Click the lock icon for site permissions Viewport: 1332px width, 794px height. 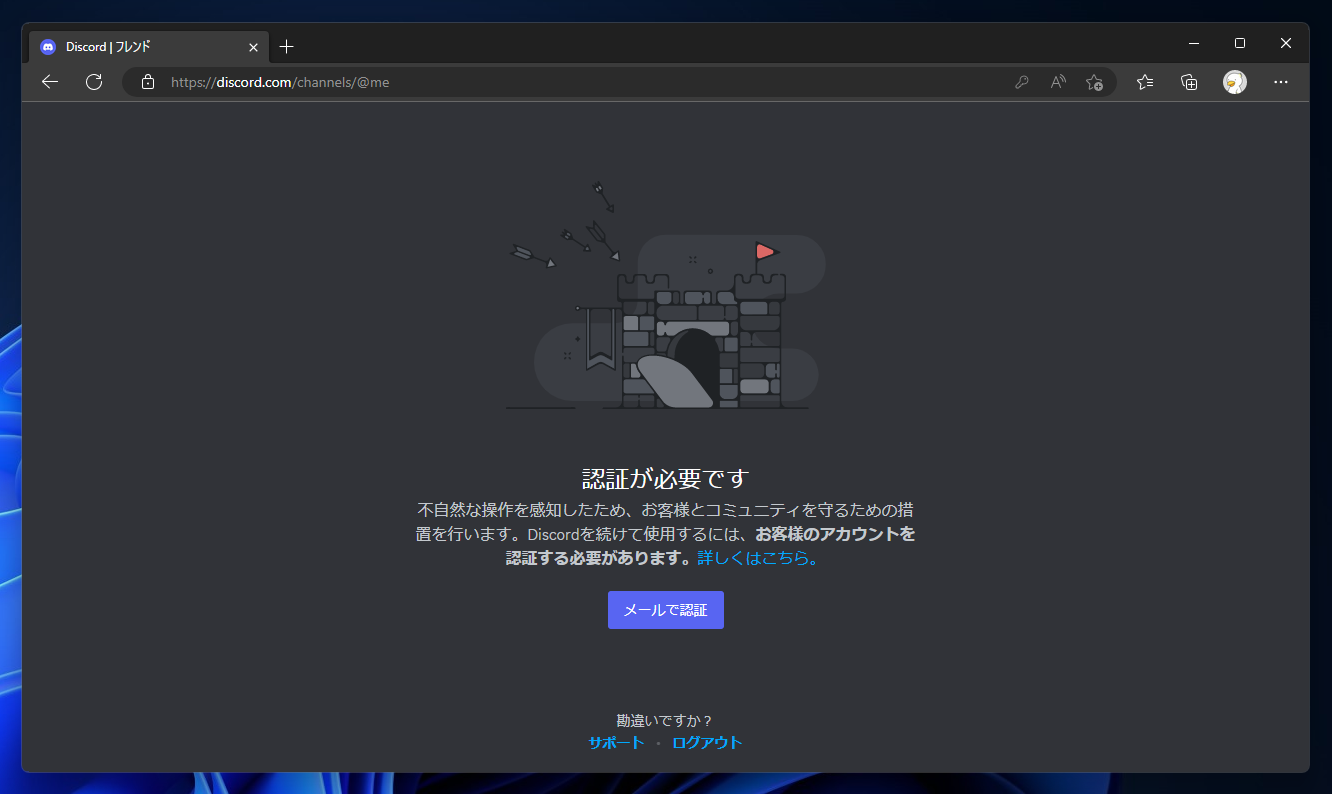coord(147,82)
